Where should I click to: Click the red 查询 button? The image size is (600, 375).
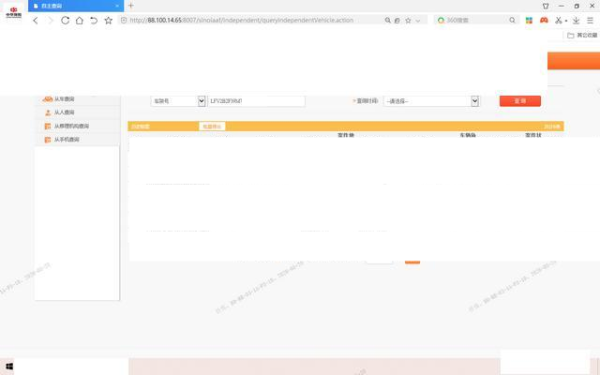point(520,101)
